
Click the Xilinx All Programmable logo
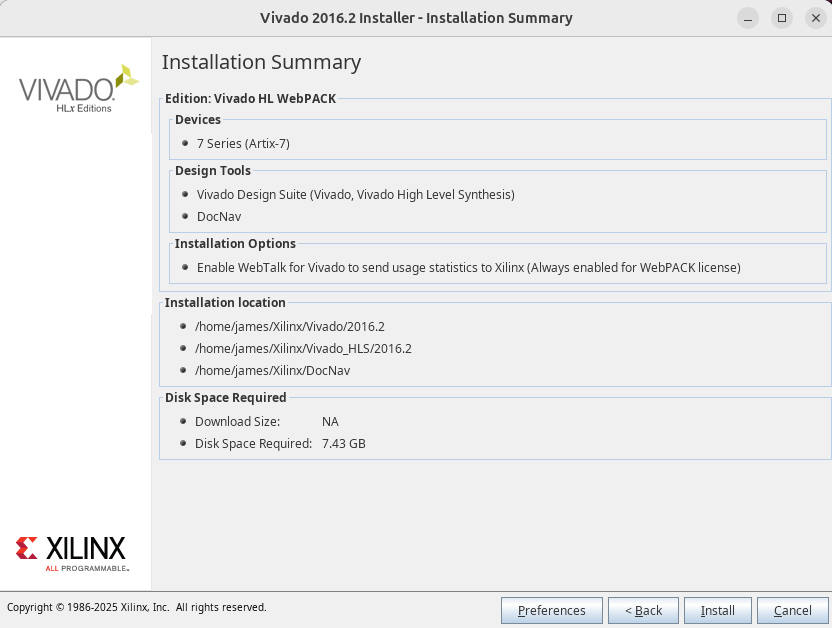coord(71,552)
